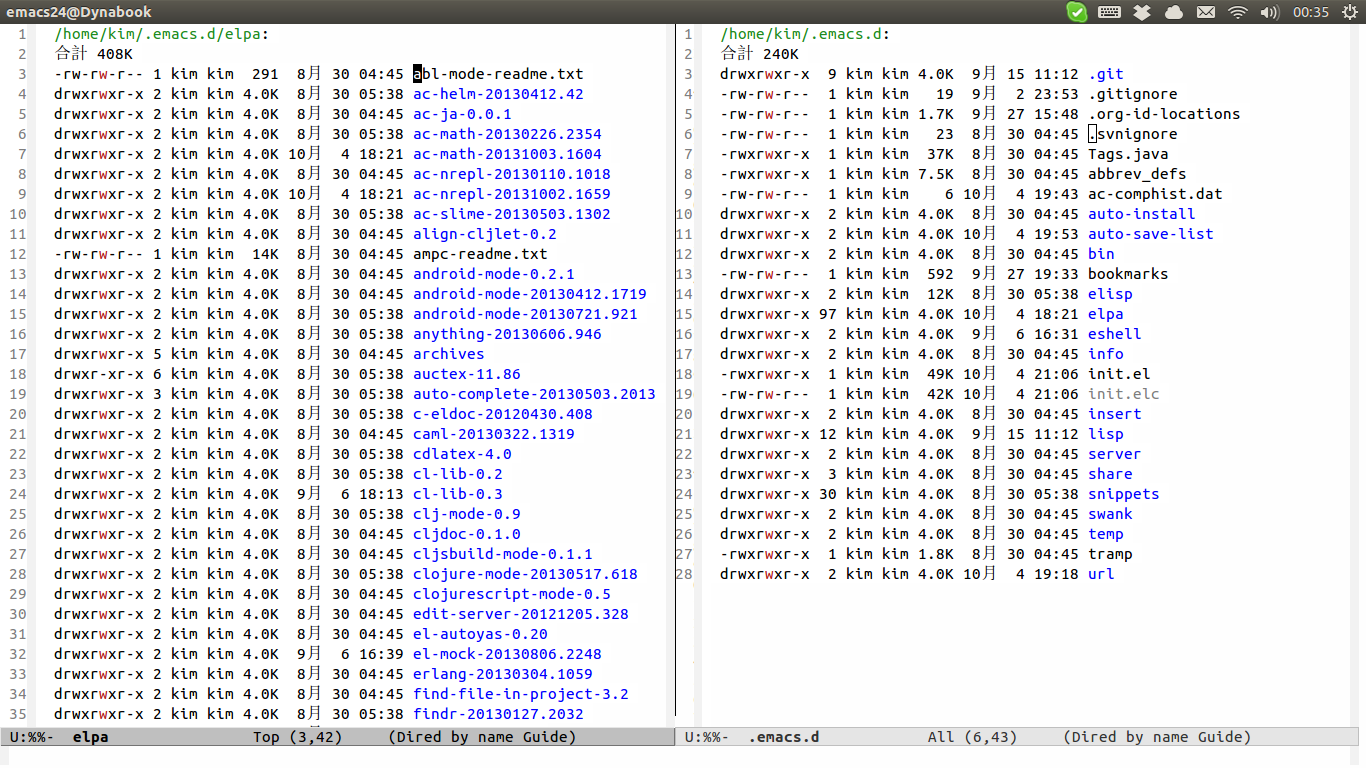Screen dimensions: 1366x768
Task: Open the Dropbox indicator in top panel
Action: coord(1142,12)
